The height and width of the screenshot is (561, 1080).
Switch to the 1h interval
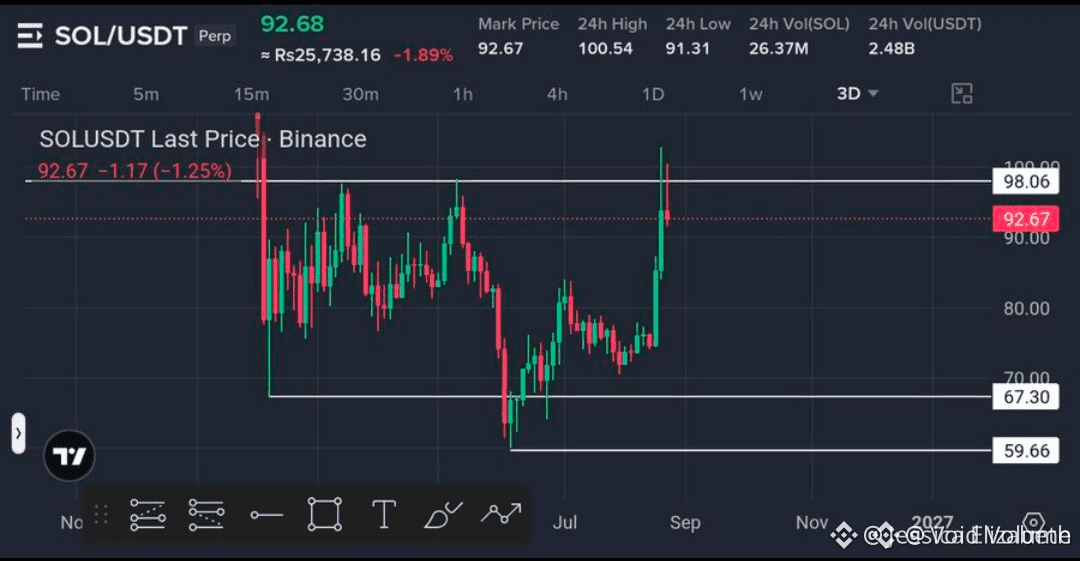[463, 94]
